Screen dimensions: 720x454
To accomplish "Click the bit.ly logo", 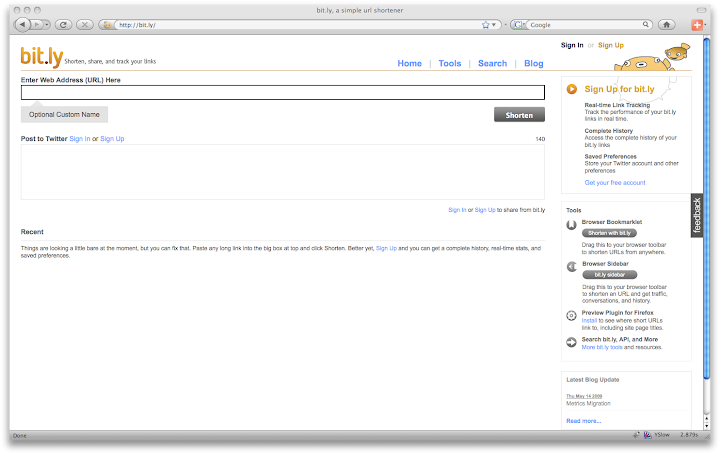I will click(x=41, y=56).
